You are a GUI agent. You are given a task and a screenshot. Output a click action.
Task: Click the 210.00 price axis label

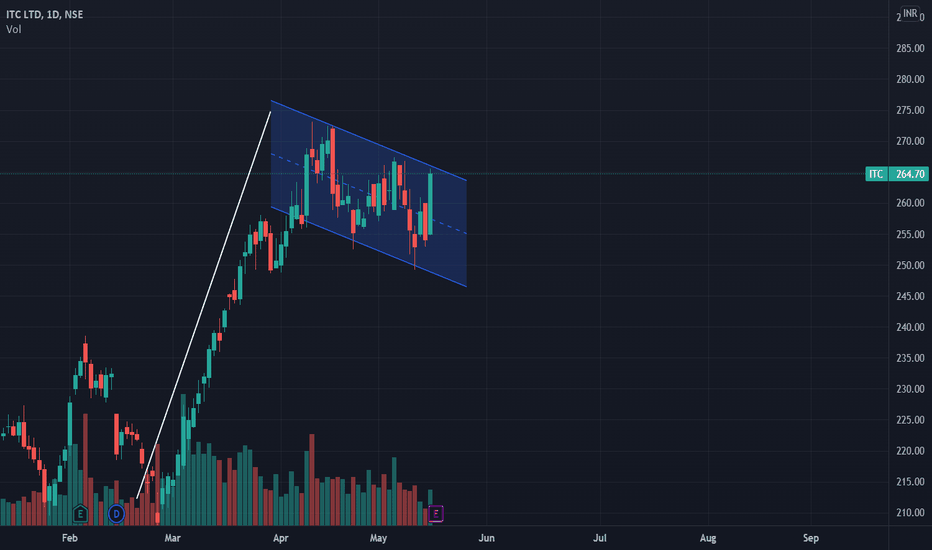point(910,513)
